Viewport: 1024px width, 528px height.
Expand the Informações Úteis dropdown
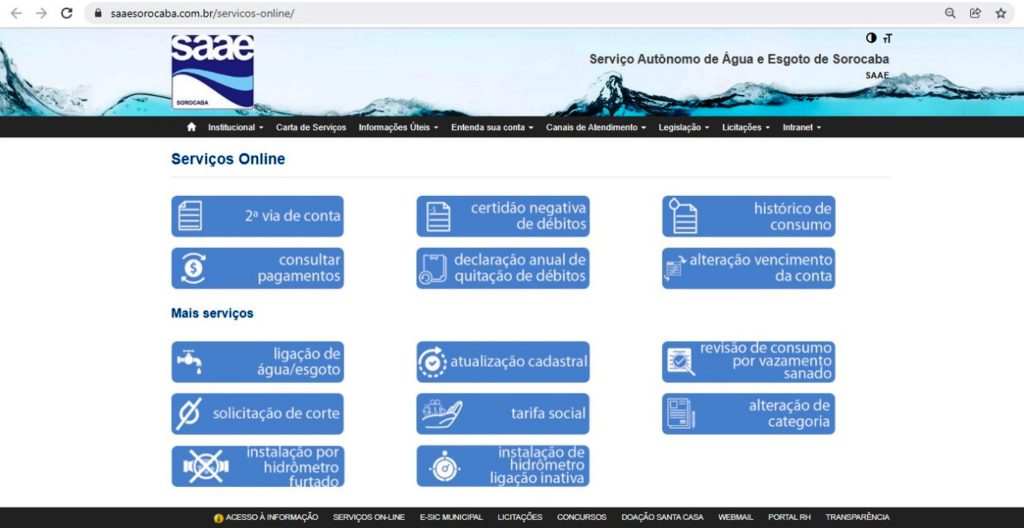pos(398,128)
